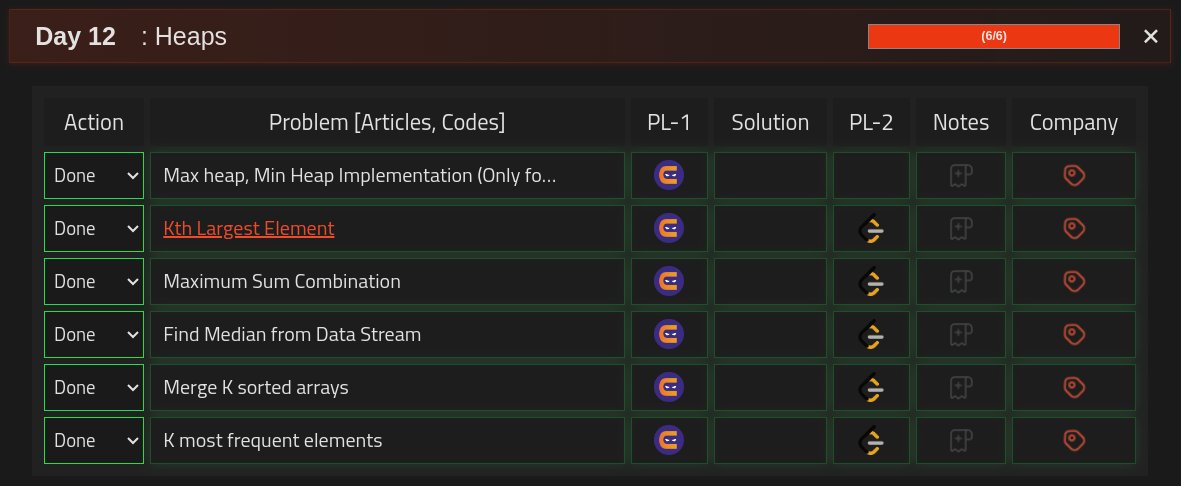
Task: Open LeetCode link for Find Median from Data Stream
Action: pyautogui.click(x=871, y=334)
